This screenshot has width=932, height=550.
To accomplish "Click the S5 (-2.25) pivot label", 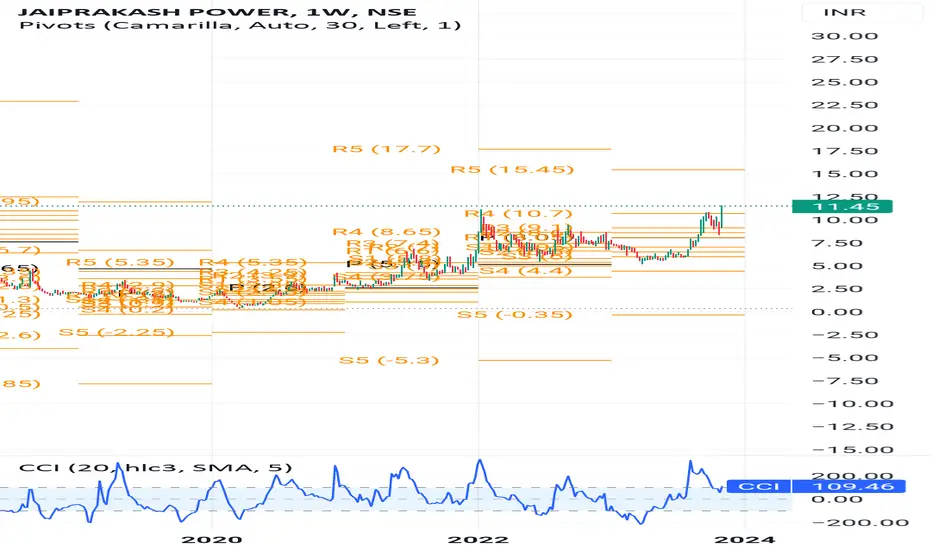I will click(116, 332).
